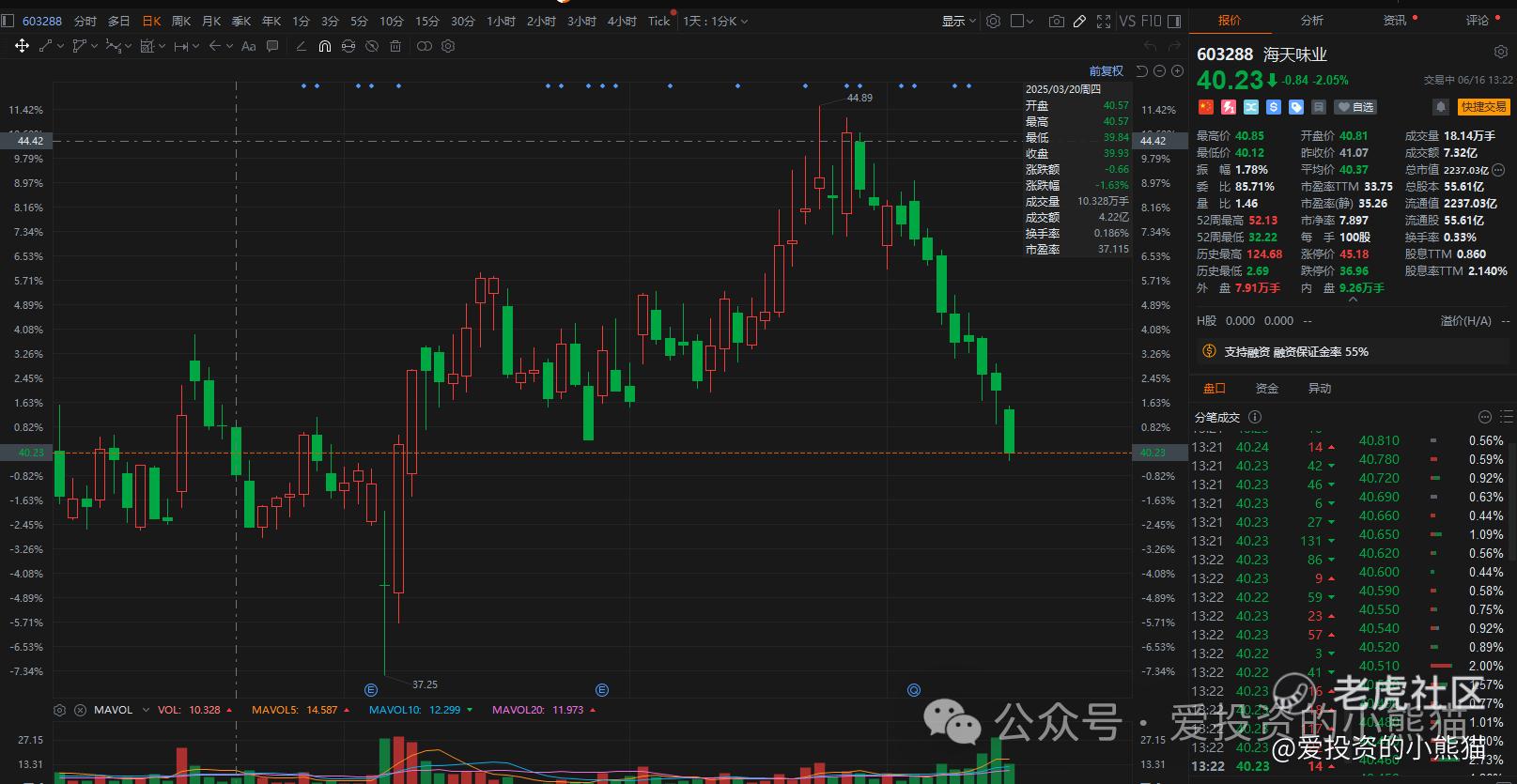Image resolution: width=1517 pixels, height=784 pixels.
Task: Select the Tick chart option
Action: coord(659,21)
